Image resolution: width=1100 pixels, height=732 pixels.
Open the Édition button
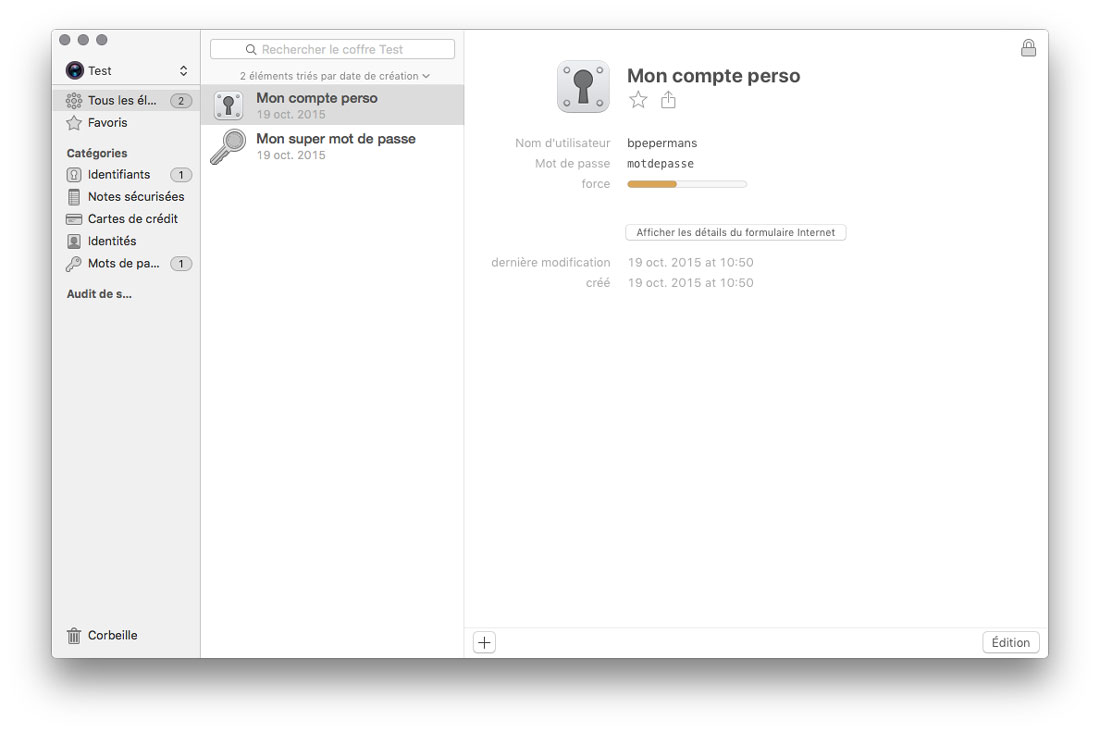point(1010,642)
